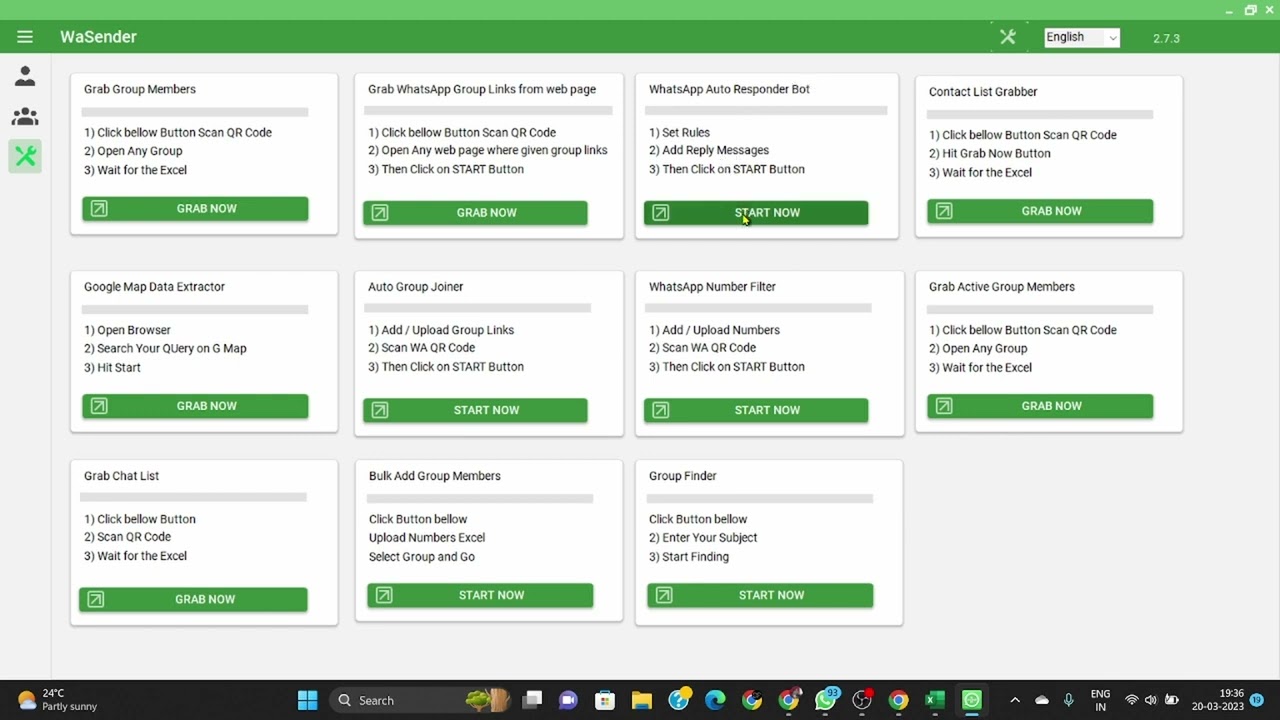The image size is (1280, 720).
Task: Click GRAB NOW for Google Map Data Extractor
Action: [195, 406]
